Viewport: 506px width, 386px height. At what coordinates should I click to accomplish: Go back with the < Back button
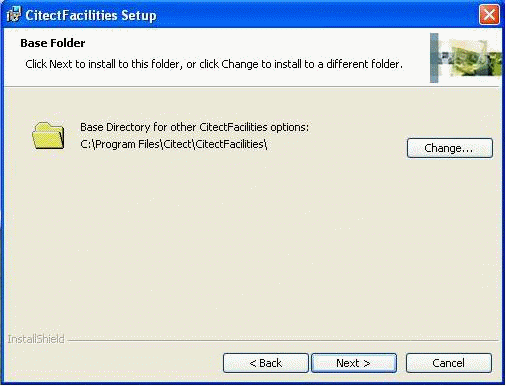point(266,363)
